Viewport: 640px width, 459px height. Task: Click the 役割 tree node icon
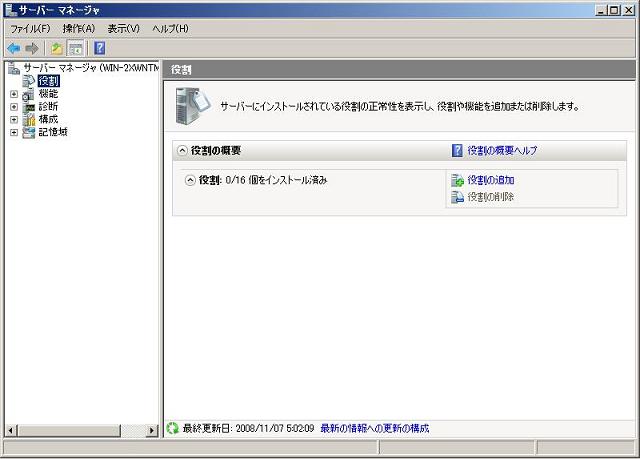[29, 81]
